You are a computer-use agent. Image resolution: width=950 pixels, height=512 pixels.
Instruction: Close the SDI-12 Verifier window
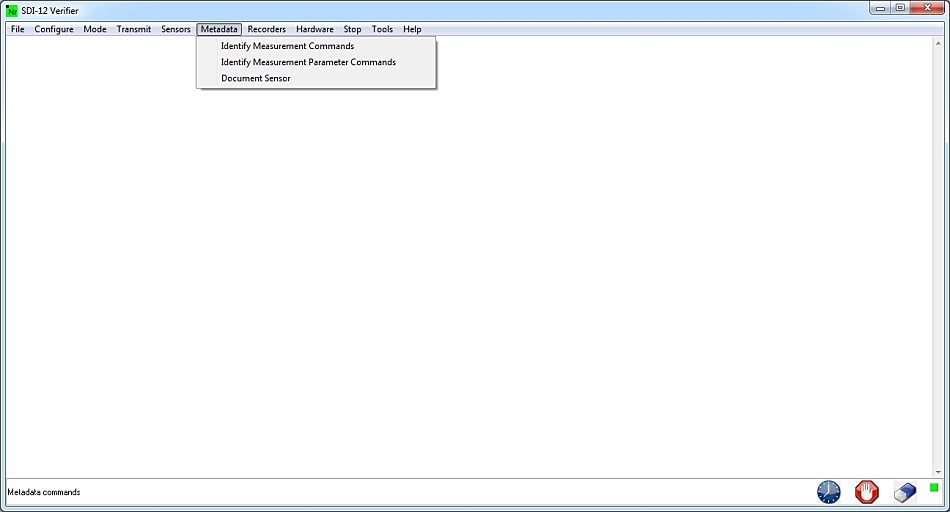click(x=927, y=8)
